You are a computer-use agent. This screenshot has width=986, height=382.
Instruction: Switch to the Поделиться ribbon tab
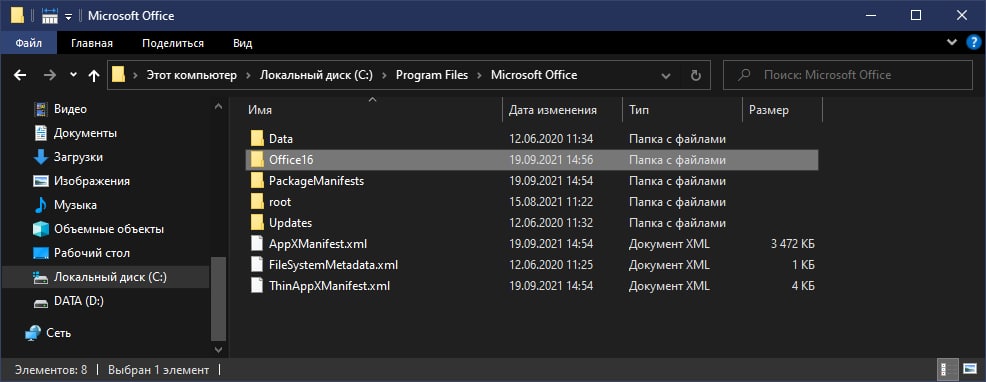(x=173, y=43)
